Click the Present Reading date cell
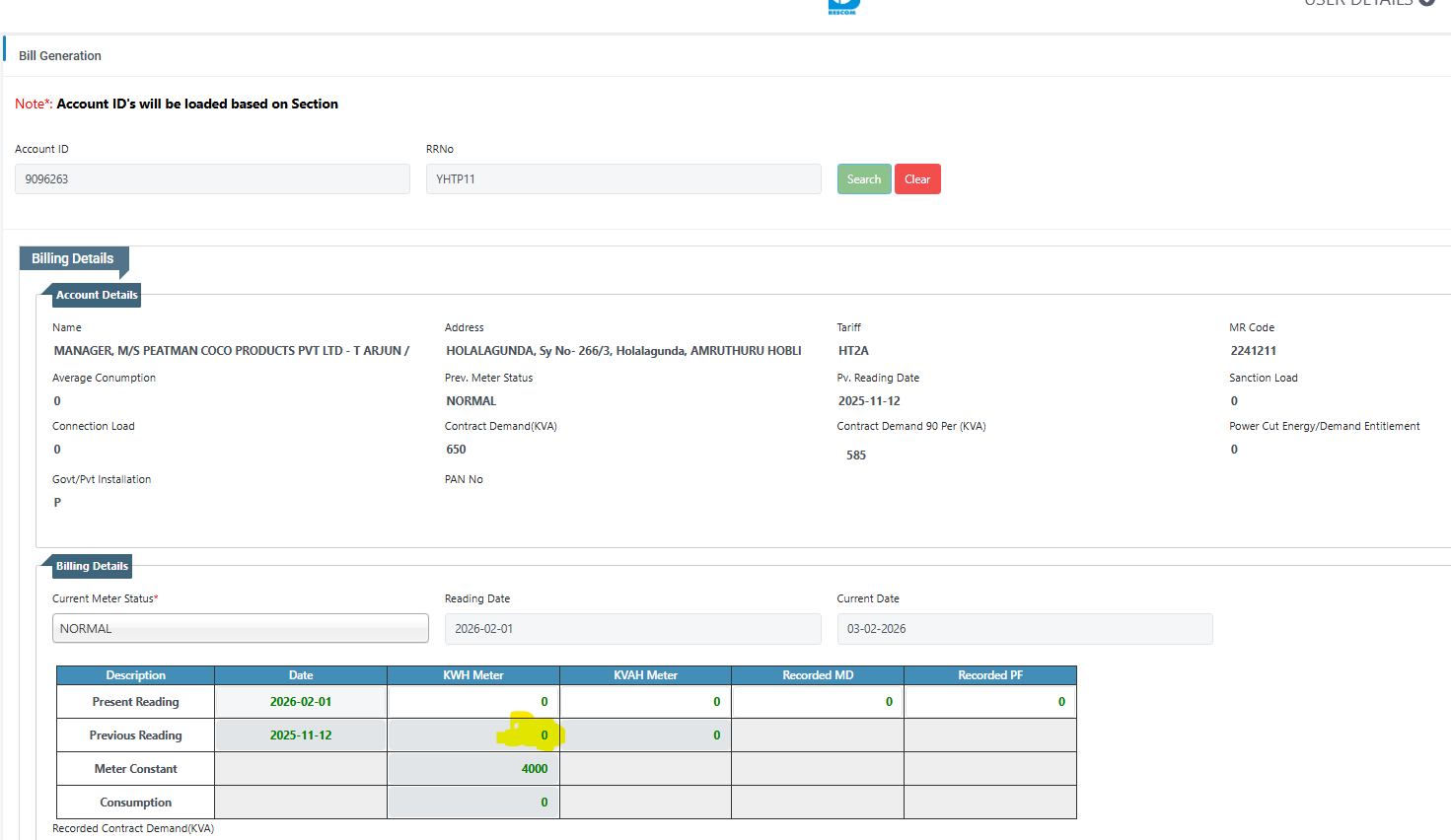 [301, 702]
